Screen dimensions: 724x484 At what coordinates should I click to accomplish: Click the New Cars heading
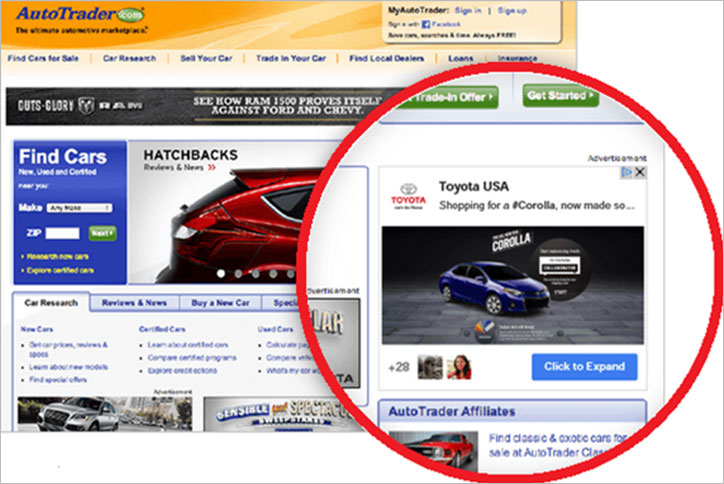(x=37, y=329)
